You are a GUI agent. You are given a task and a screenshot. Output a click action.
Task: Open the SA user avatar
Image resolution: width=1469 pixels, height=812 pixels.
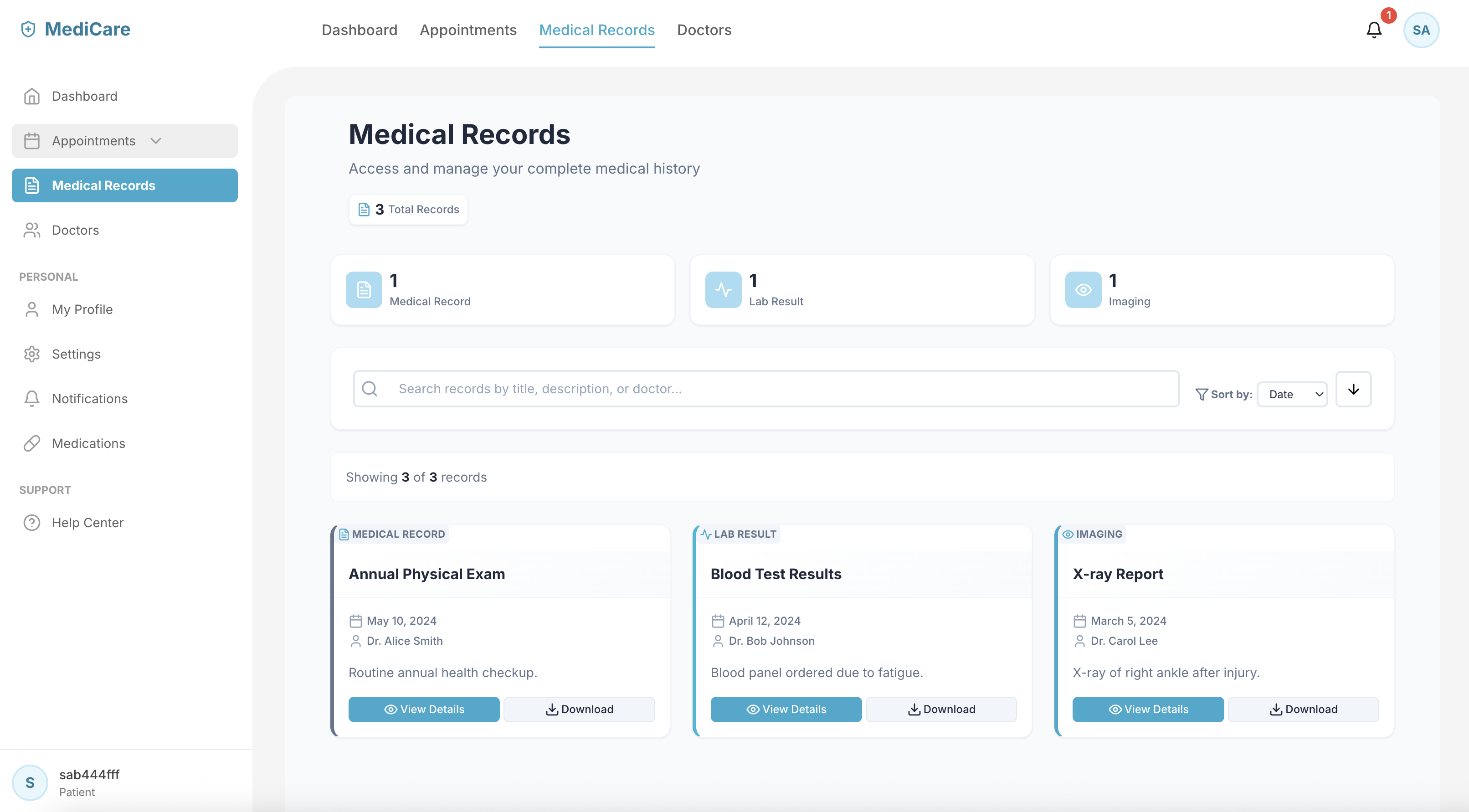point(1421,30)
